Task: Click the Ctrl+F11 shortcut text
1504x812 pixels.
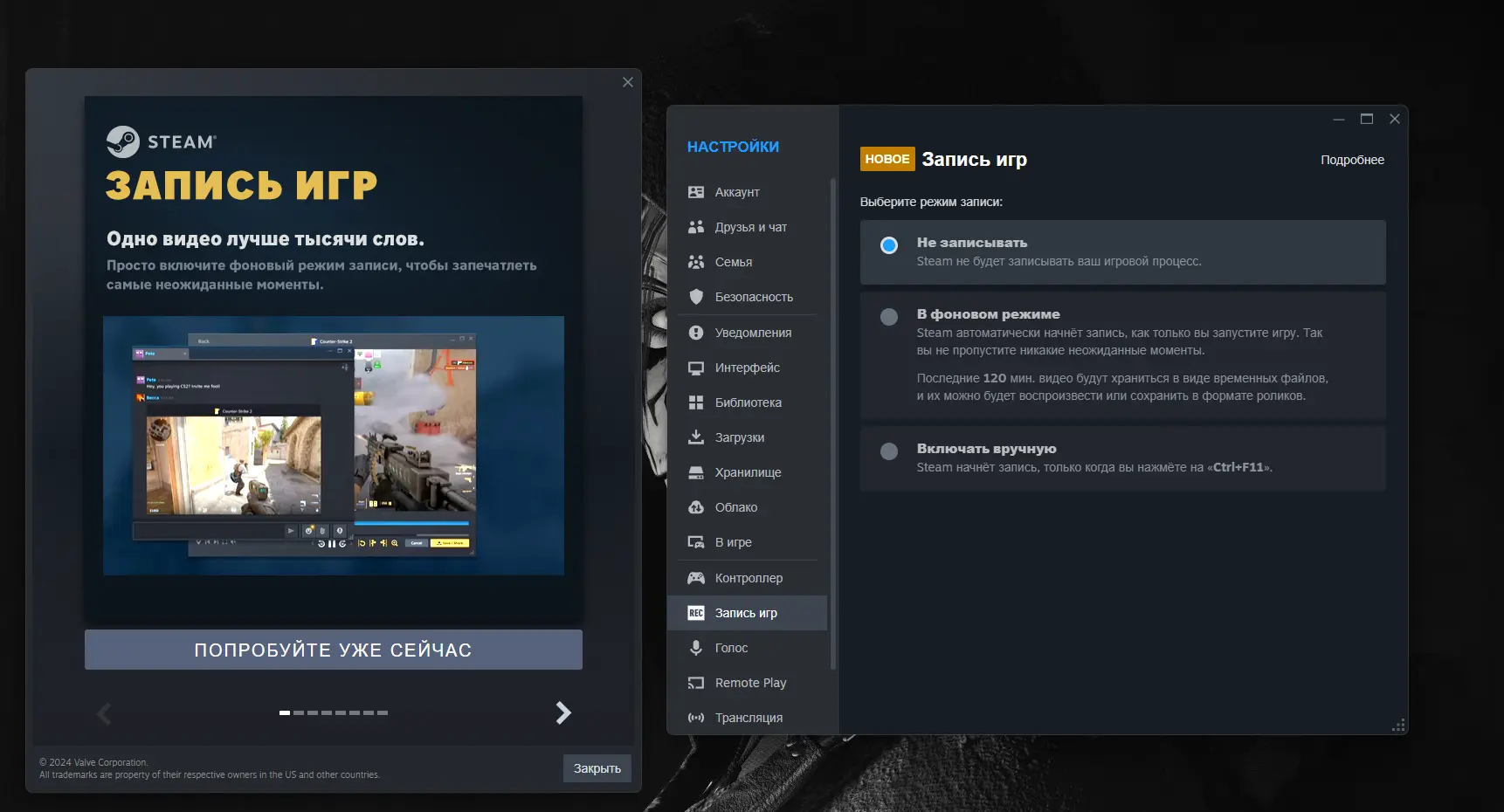Action: coord(1238,467)
